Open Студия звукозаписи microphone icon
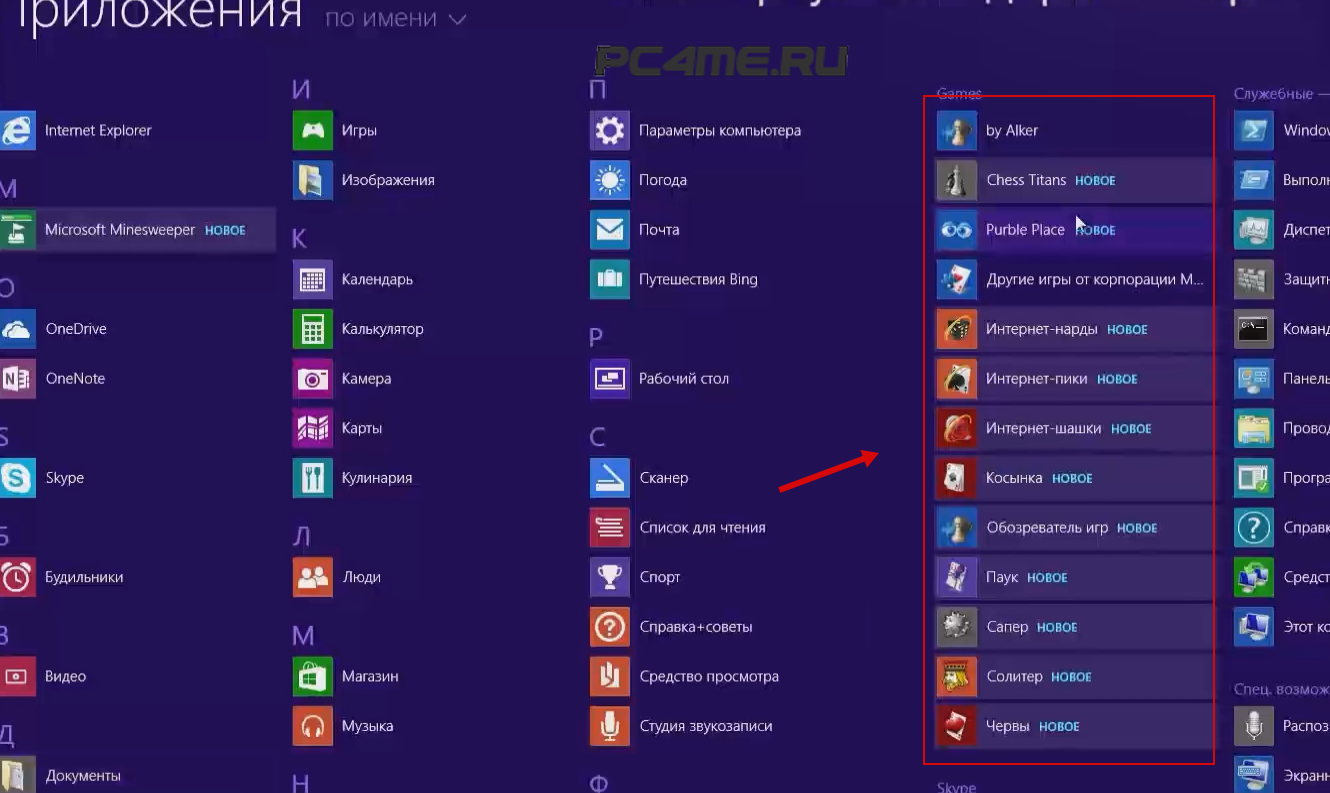The image size is (1330, 793). click(610, 726)
